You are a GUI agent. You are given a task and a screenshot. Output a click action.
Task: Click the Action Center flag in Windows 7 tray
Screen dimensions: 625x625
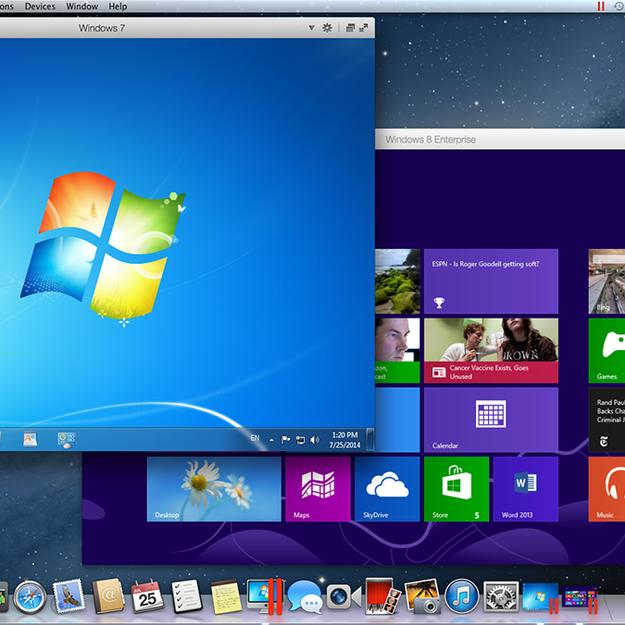pyautogui.click(x=286, y=439)
